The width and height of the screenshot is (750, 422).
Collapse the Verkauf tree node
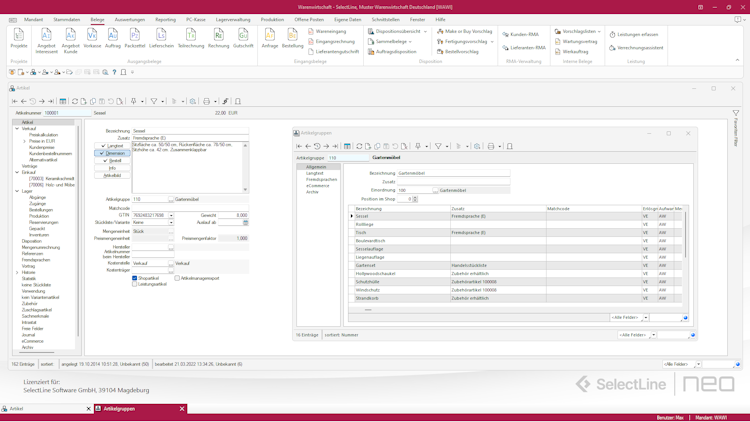tap(17, 129)
